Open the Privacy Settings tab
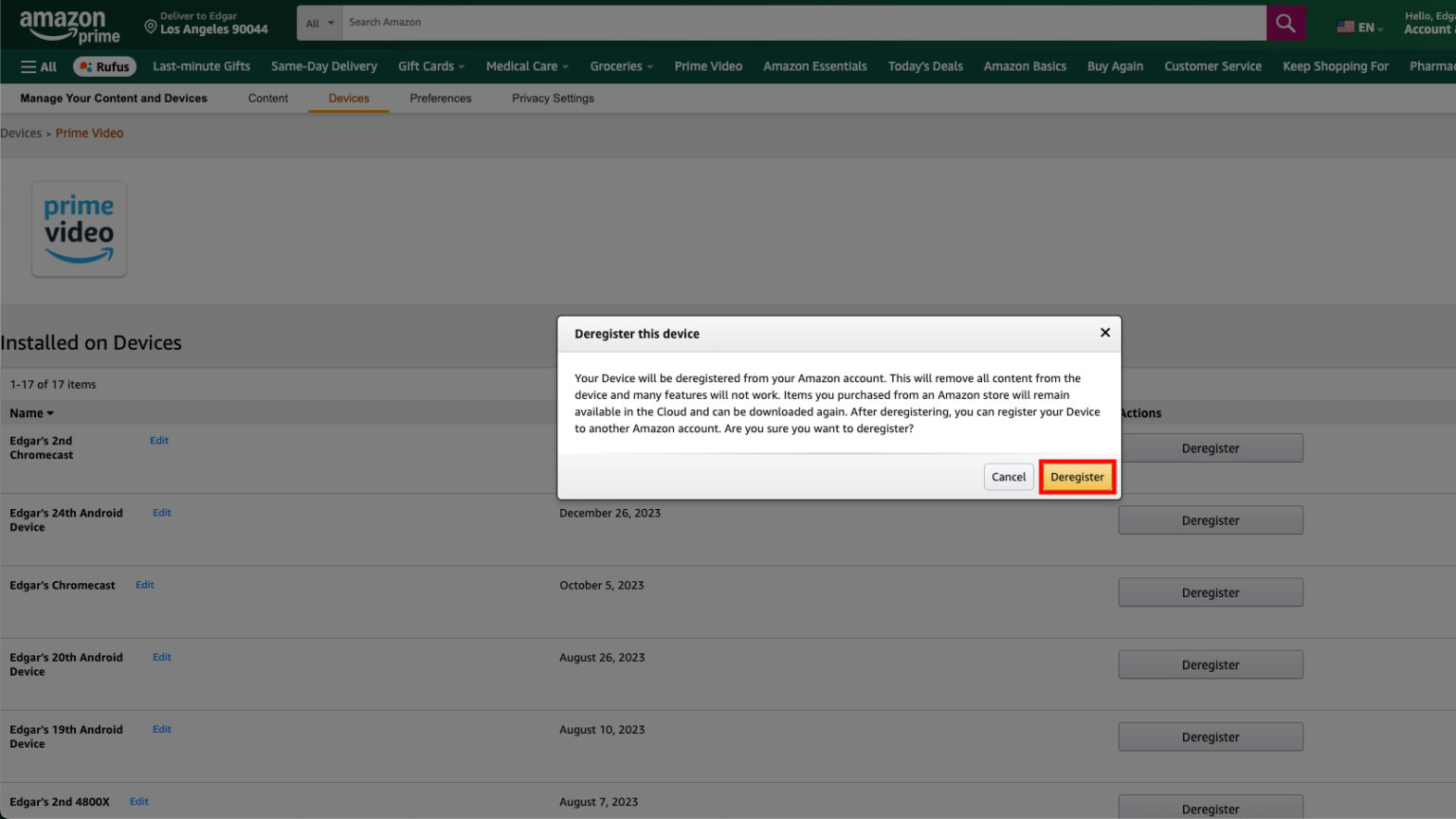The height and width of the screenshot is (819, 1456). tap(553, 98)
